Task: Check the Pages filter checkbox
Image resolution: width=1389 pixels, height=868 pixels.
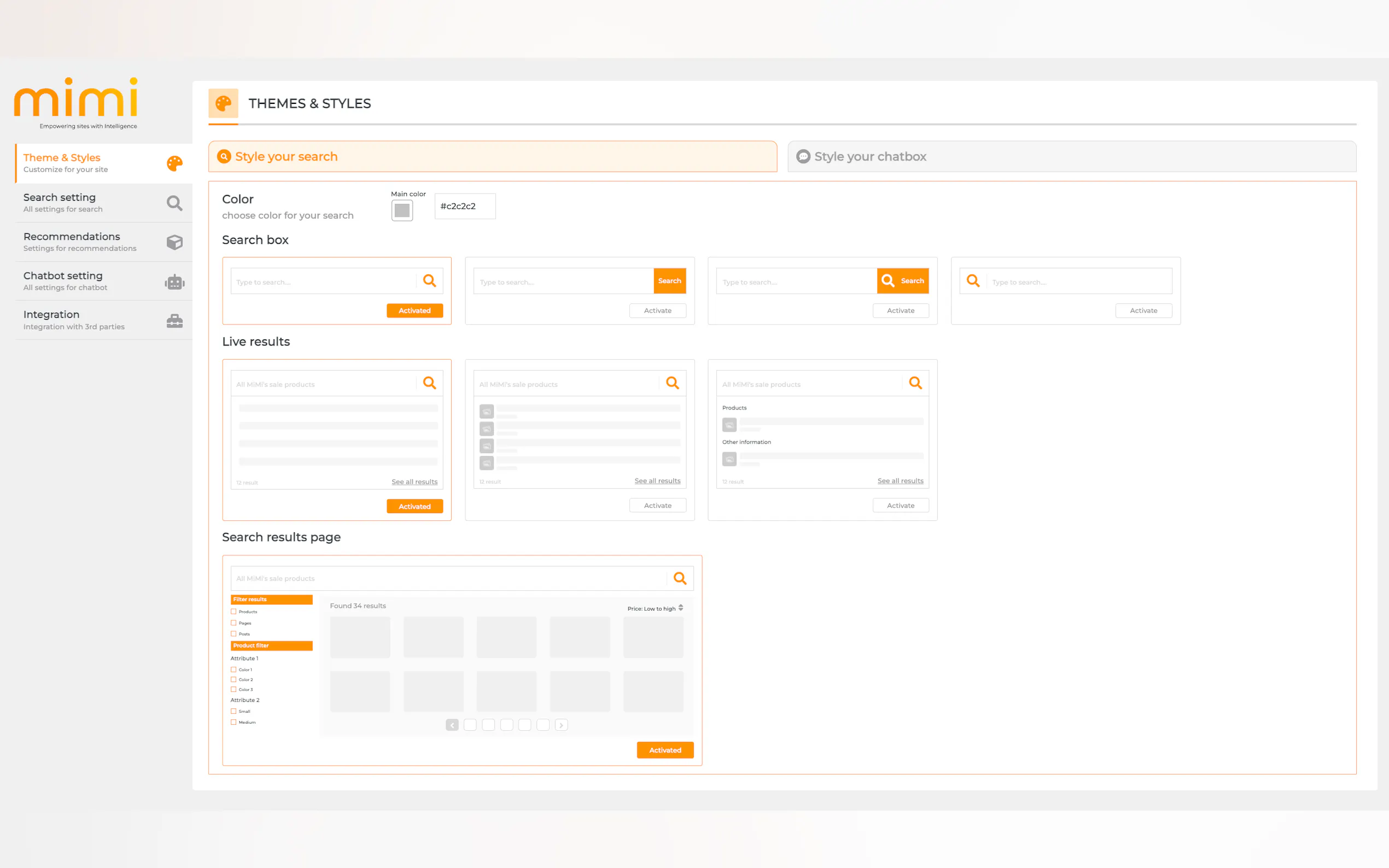Action: click(x=234, y=623)
